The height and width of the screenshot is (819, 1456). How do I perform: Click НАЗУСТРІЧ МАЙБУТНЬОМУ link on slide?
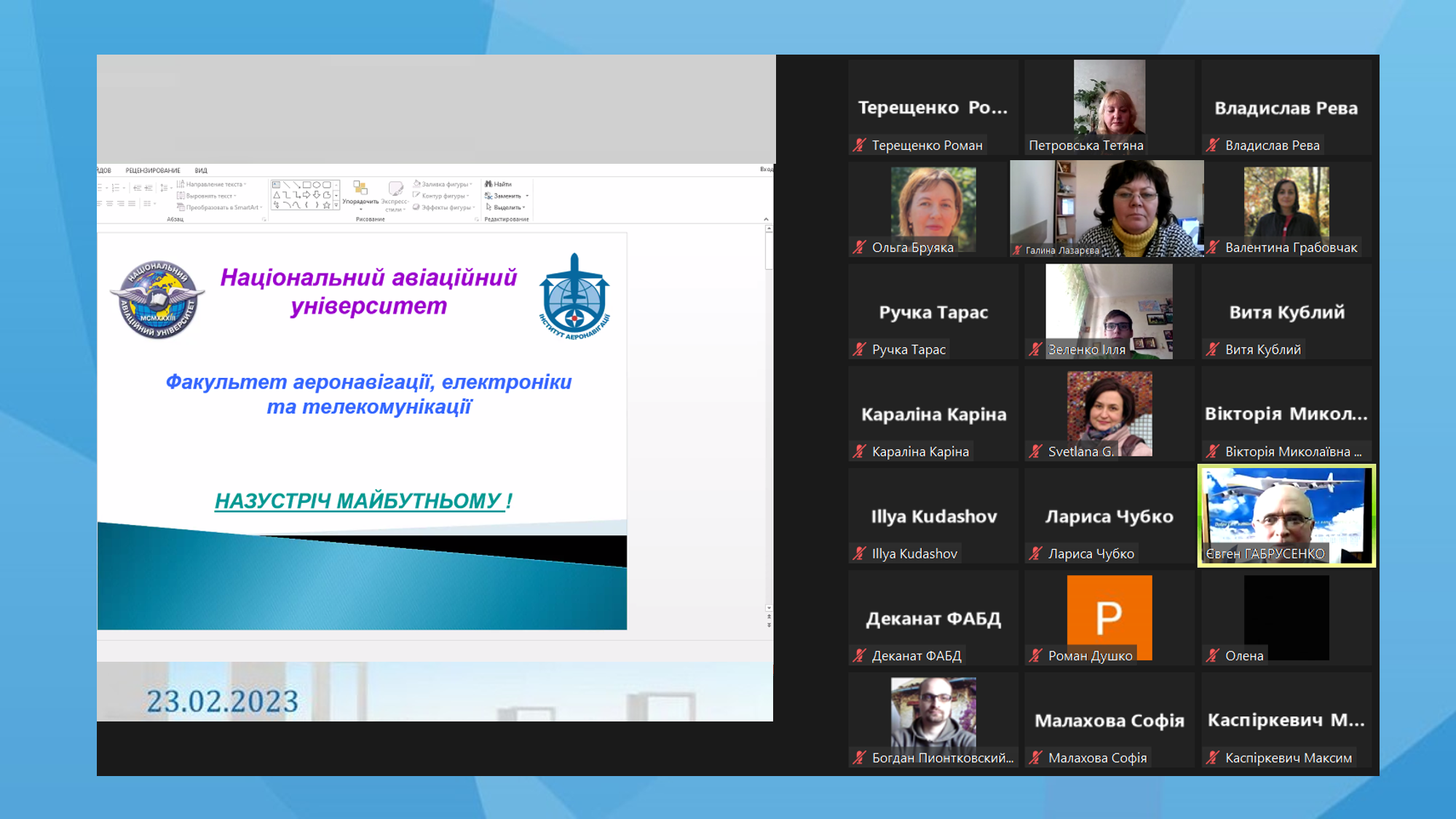click(x=359, y=501)
